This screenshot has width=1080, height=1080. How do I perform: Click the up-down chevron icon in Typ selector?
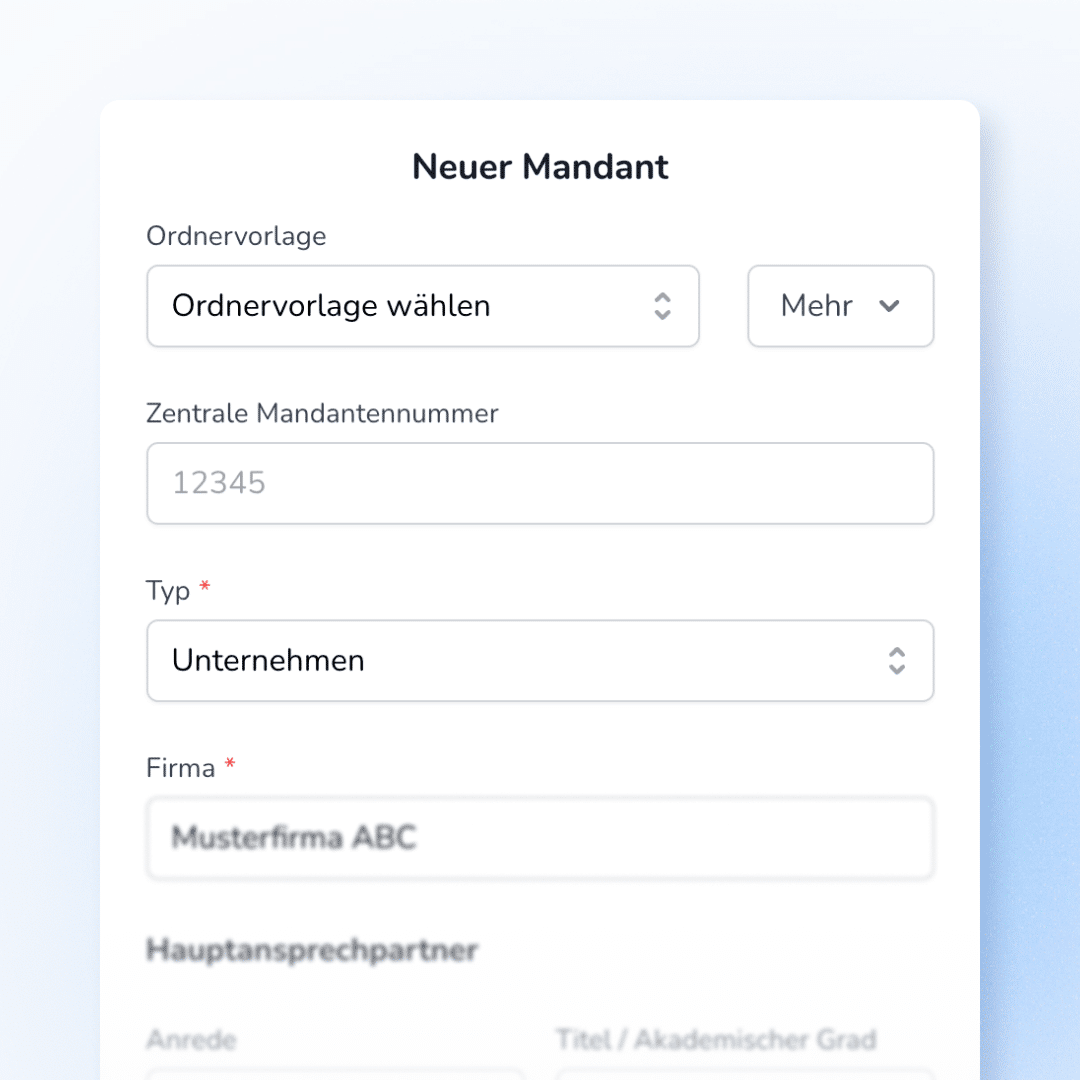point(897,661)
